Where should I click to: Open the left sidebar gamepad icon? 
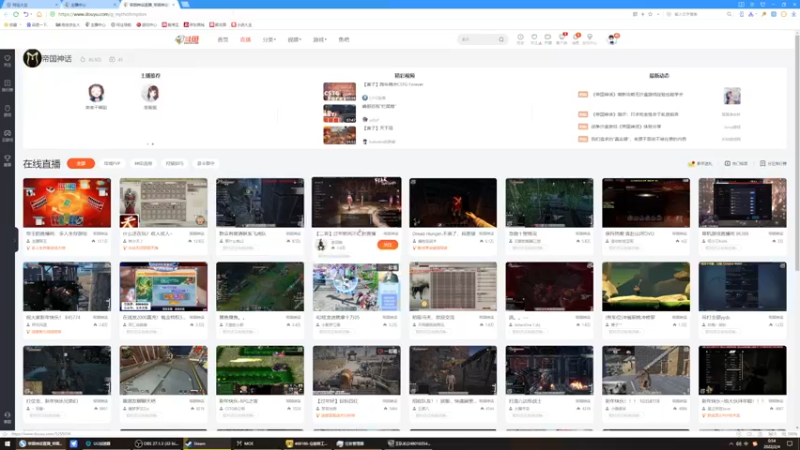click(7, 135)
